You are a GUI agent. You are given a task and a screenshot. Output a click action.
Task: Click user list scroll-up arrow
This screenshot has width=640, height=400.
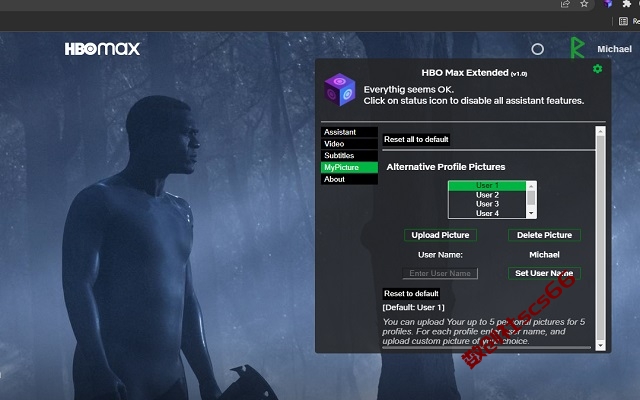click(x=531, y=186)
